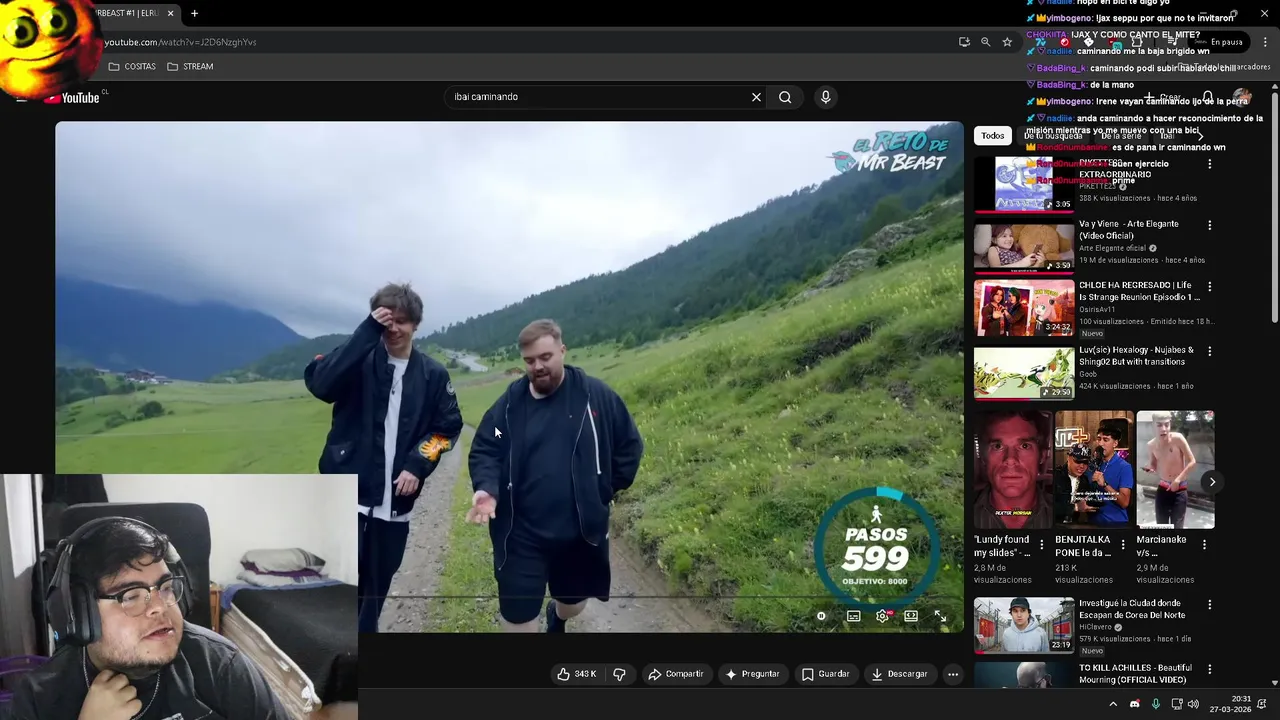Click the Descargar download button
This screenshot has height=720, width=1280.
tap(899, 674)
